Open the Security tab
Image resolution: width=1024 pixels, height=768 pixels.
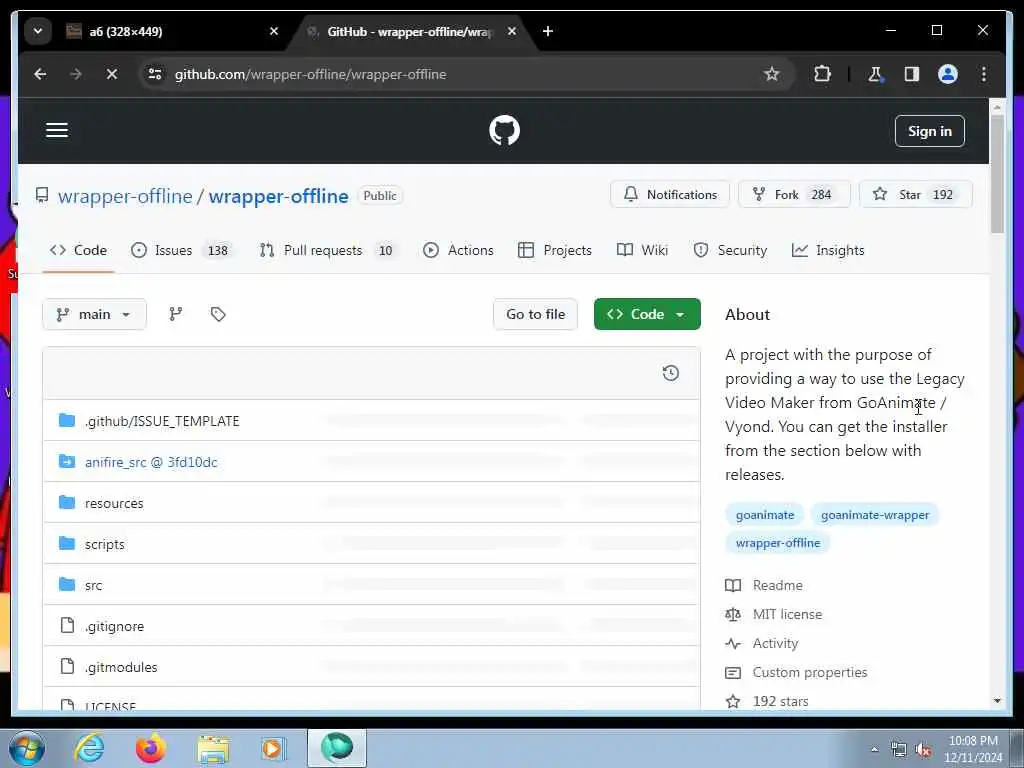[730, 250]
